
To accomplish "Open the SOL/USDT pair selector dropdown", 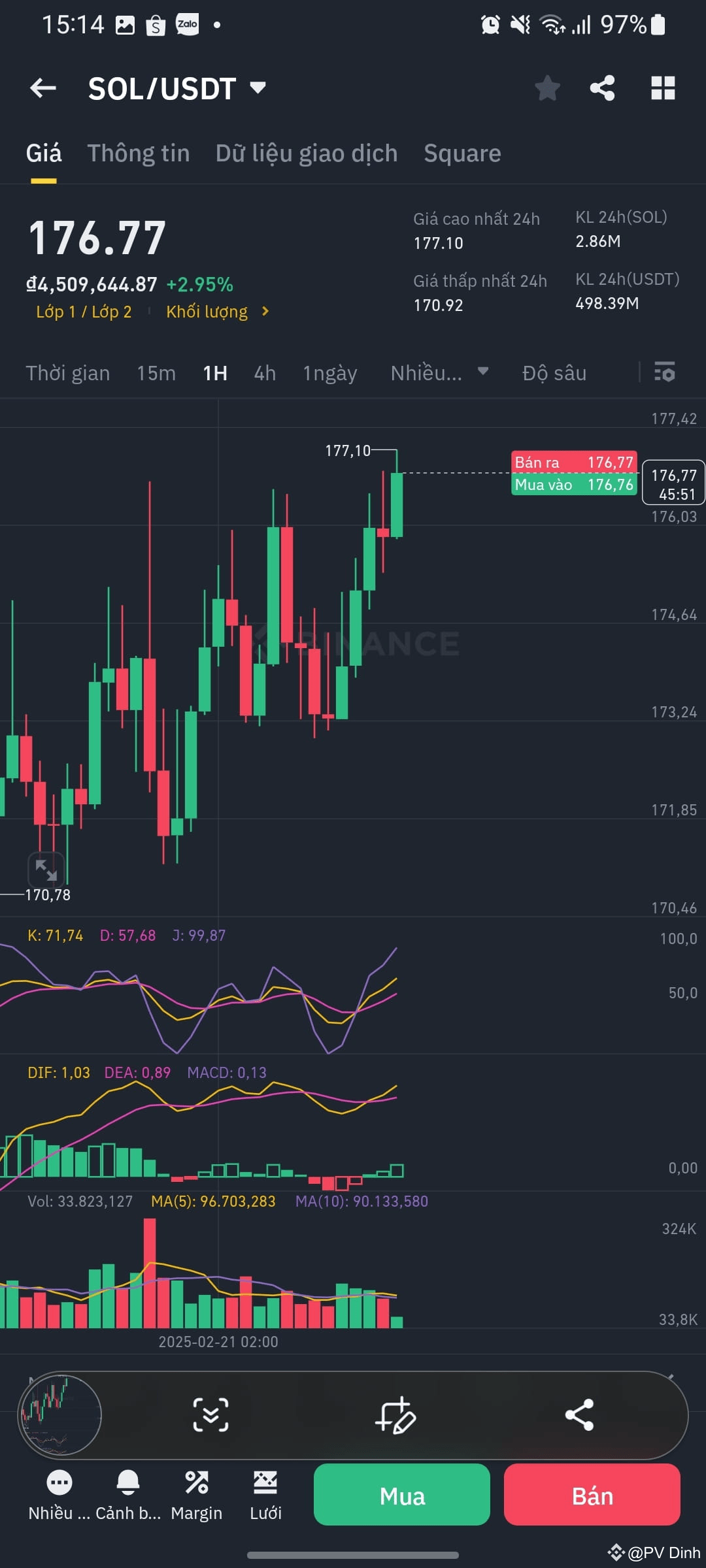I will tap(256, 88).
